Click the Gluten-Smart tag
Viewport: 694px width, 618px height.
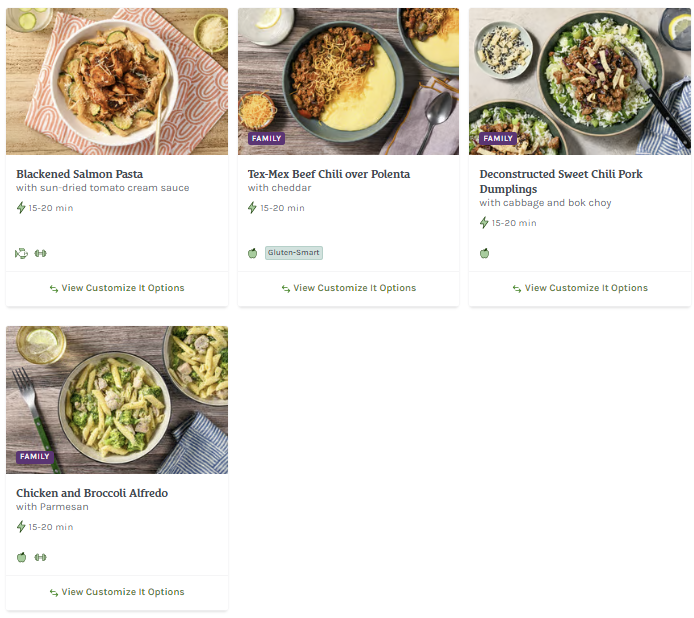click(294, 253)
